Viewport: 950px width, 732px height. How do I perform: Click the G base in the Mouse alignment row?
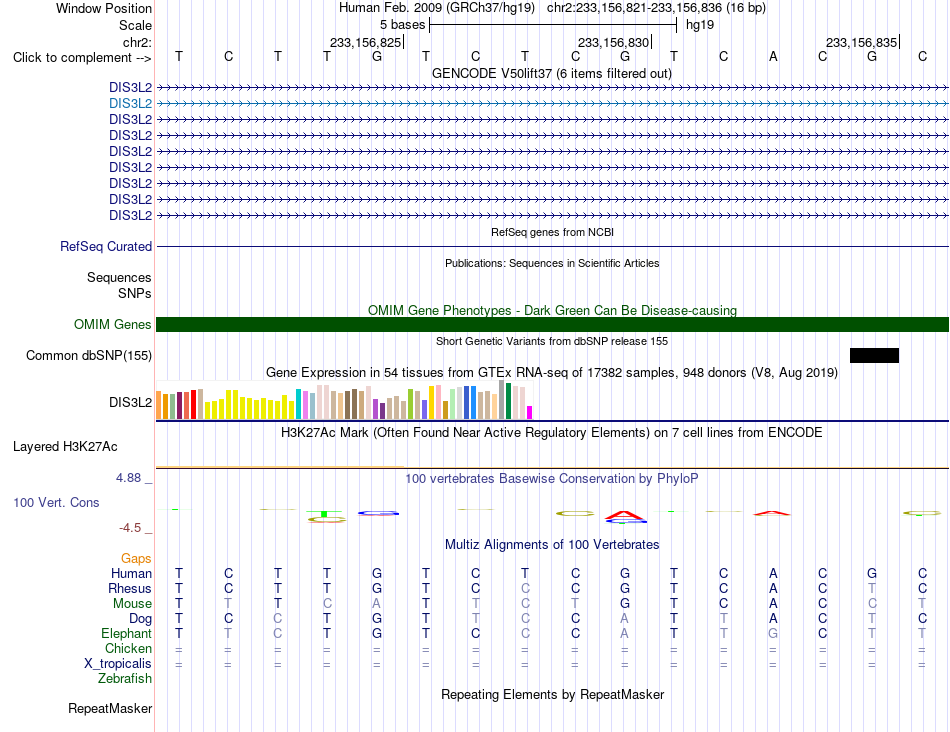pyautogui.click(x=625, y=604)
